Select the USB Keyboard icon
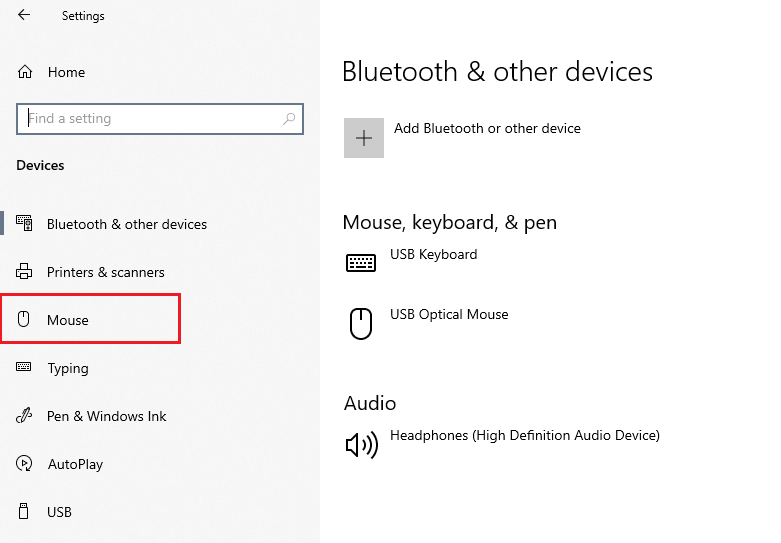Image resolution: width=781 pixels, height=543 pixels. (x=361, y=263)
